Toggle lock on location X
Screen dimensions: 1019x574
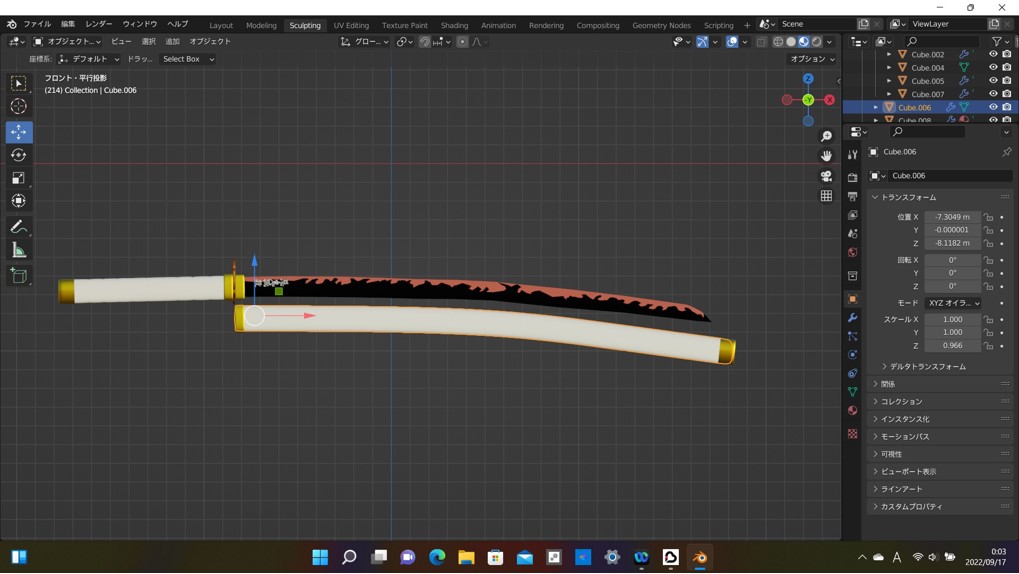tap(988, 217)
